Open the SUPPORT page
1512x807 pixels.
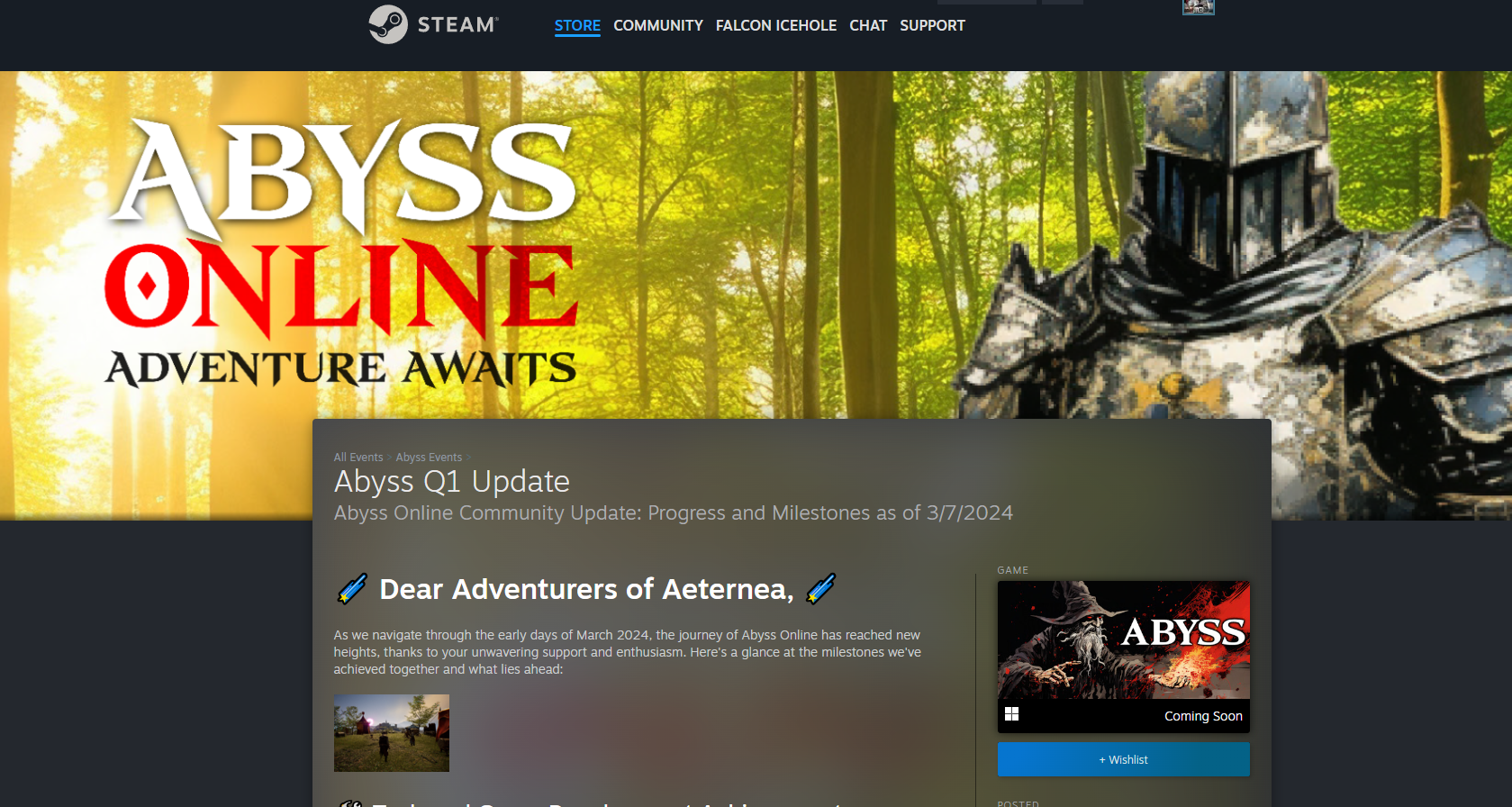tap(932, 25)
